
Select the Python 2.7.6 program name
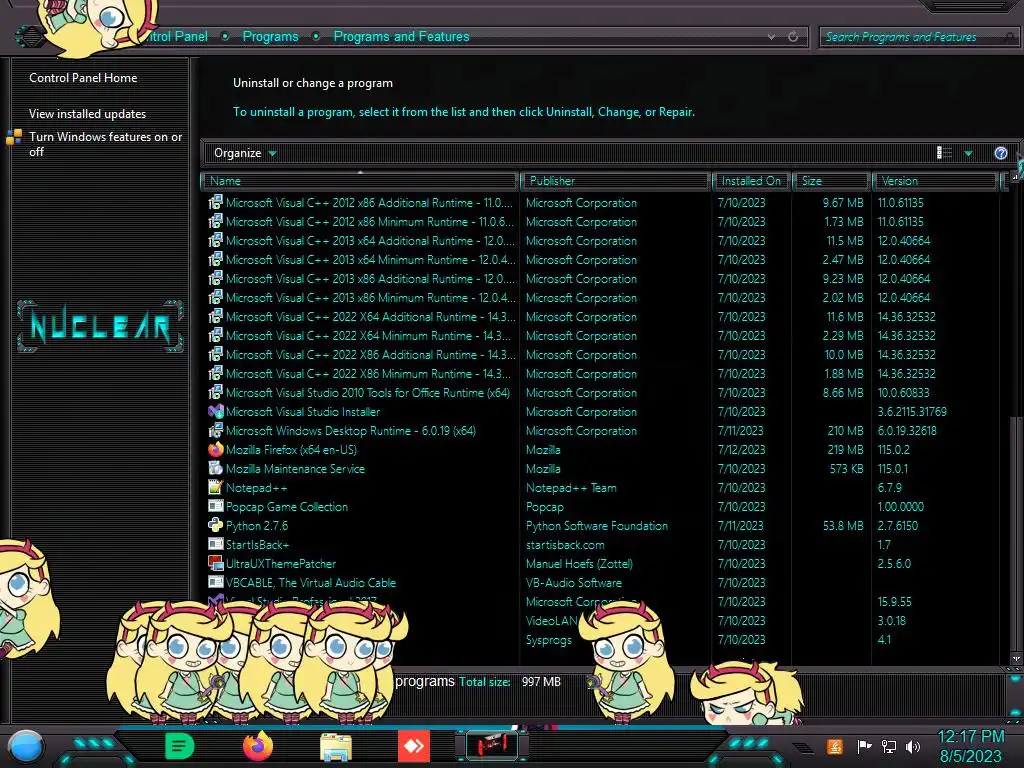point(257,525)
